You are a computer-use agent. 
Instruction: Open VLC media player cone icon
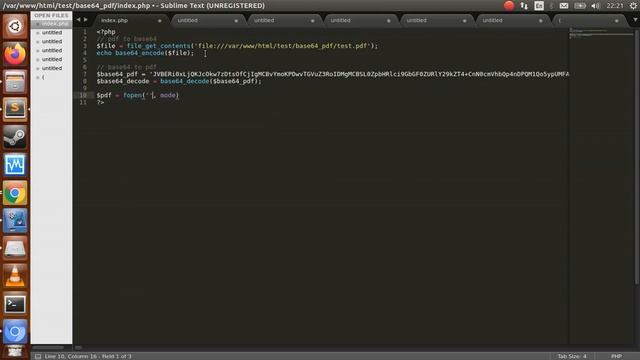click(x=15, y=276)
